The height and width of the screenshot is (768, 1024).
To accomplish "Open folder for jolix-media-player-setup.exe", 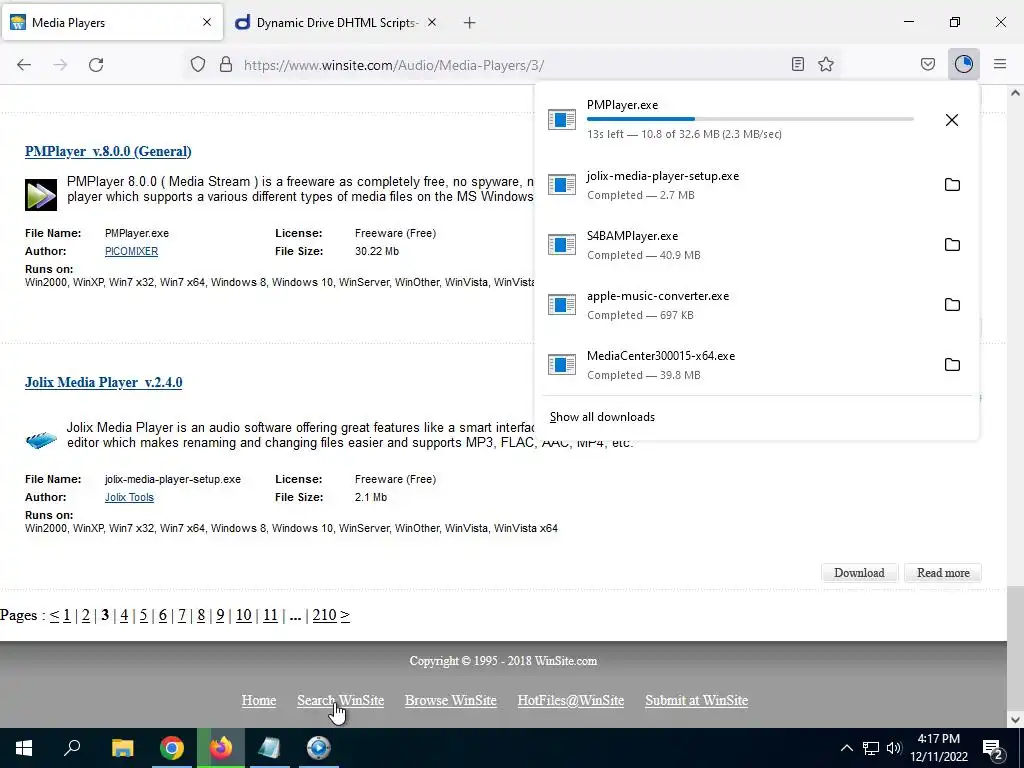I will (952, 185).
